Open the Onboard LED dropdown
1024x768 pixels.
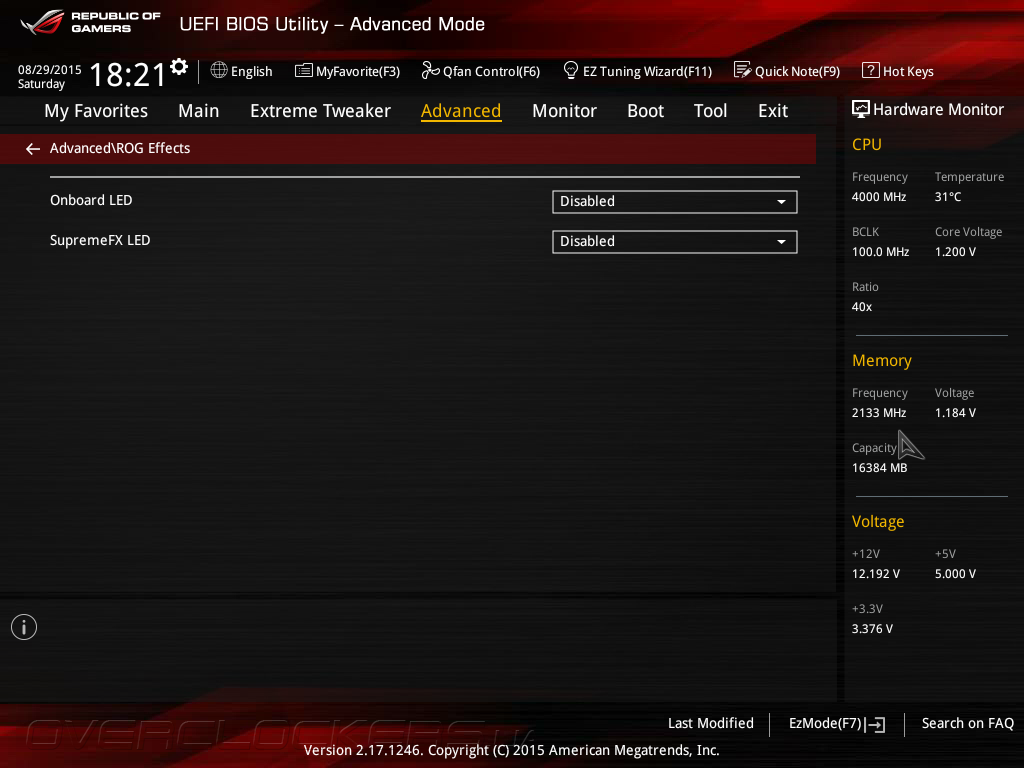click(675, 202)
